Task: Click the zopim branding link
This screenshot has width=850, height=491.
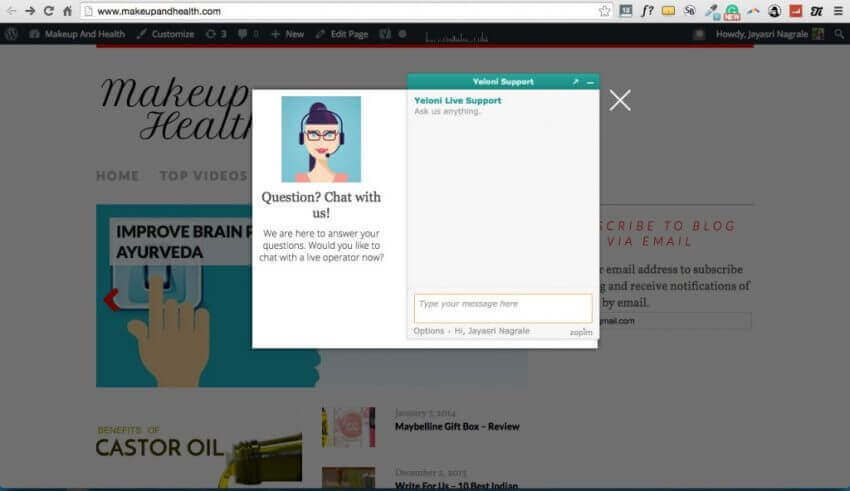Action: click(581, 332)
